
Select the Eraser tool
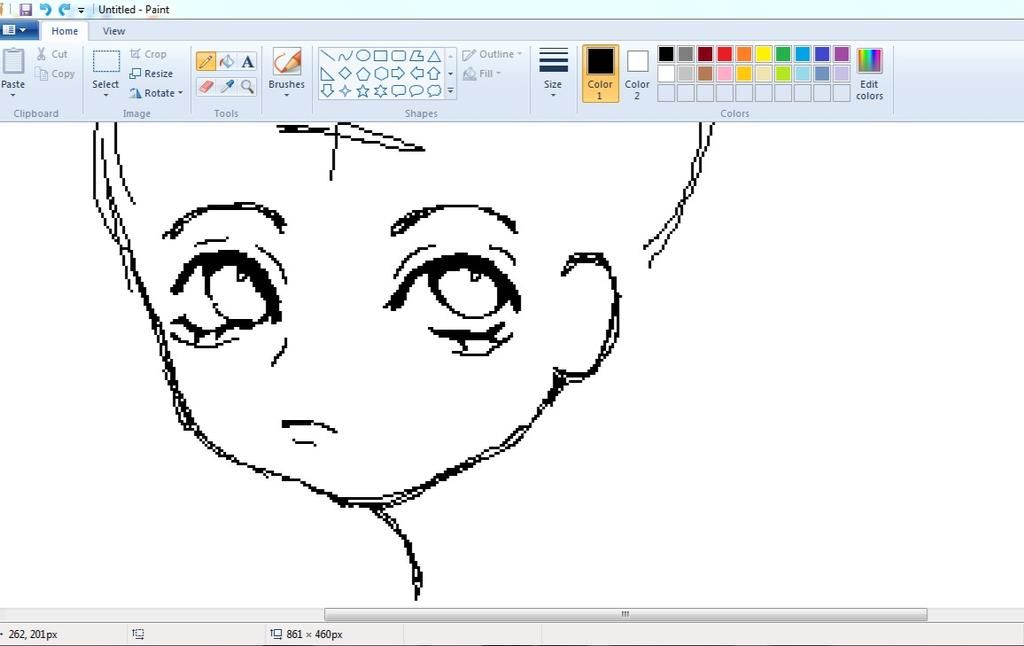point(206,86)
